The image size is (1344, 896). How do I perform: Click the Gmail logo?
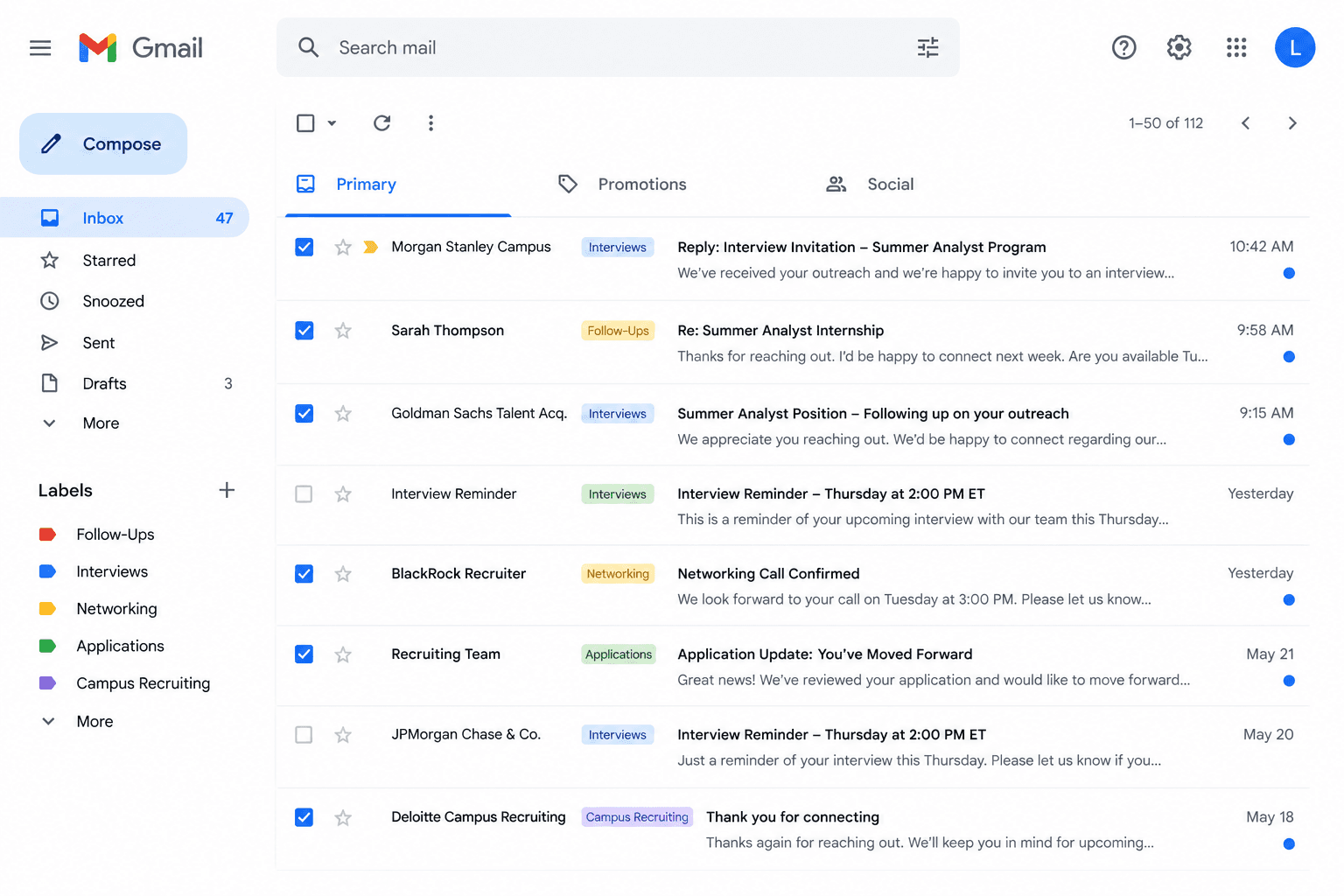click(x=141, y=48)
